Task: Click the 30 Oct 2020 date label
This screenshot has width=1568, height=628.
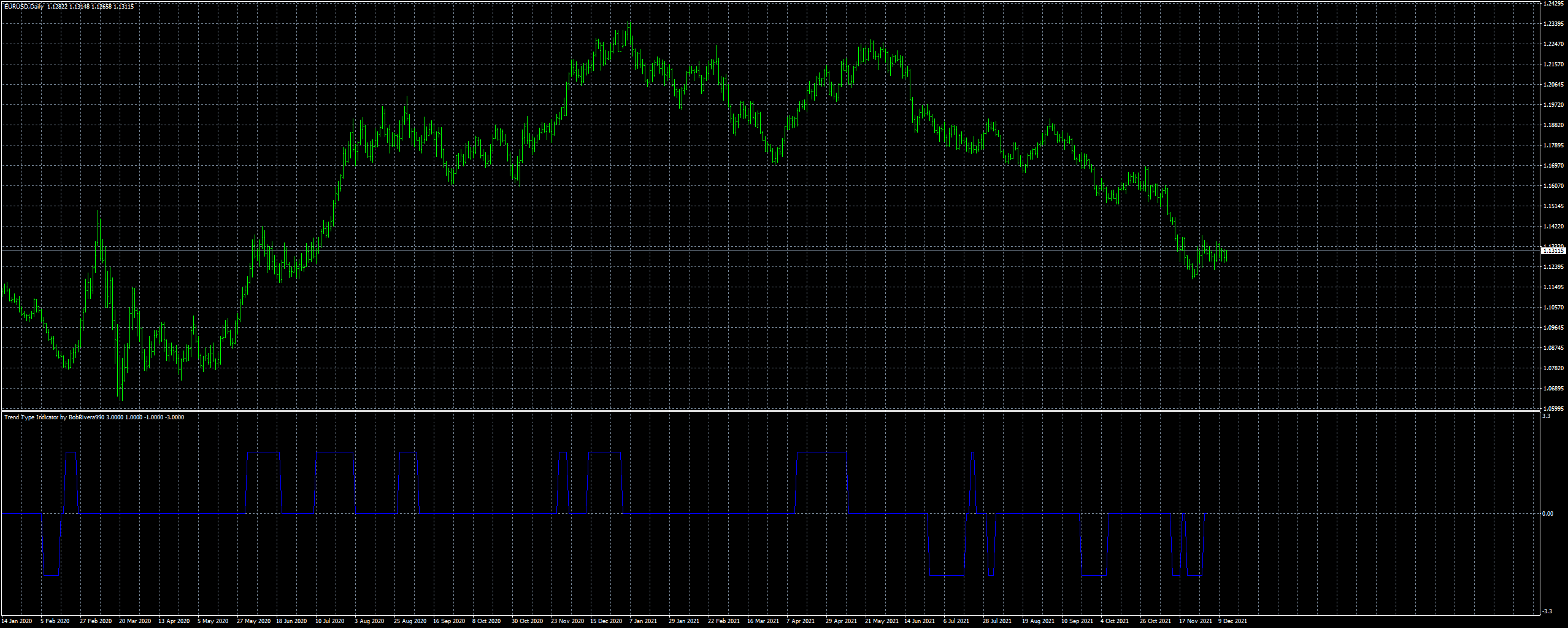Action: [528, 621]
